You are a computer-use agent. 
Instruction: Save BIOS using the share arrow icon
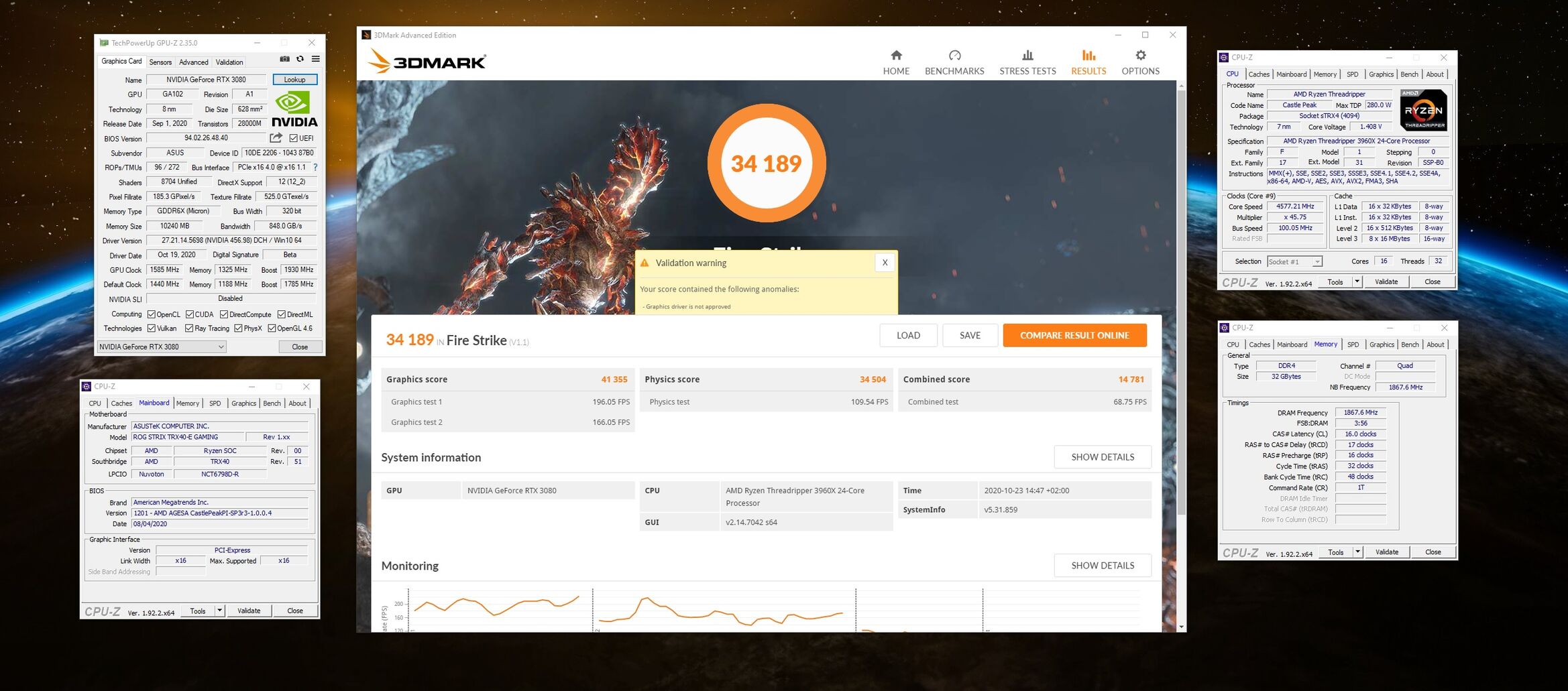click(276, 138)
